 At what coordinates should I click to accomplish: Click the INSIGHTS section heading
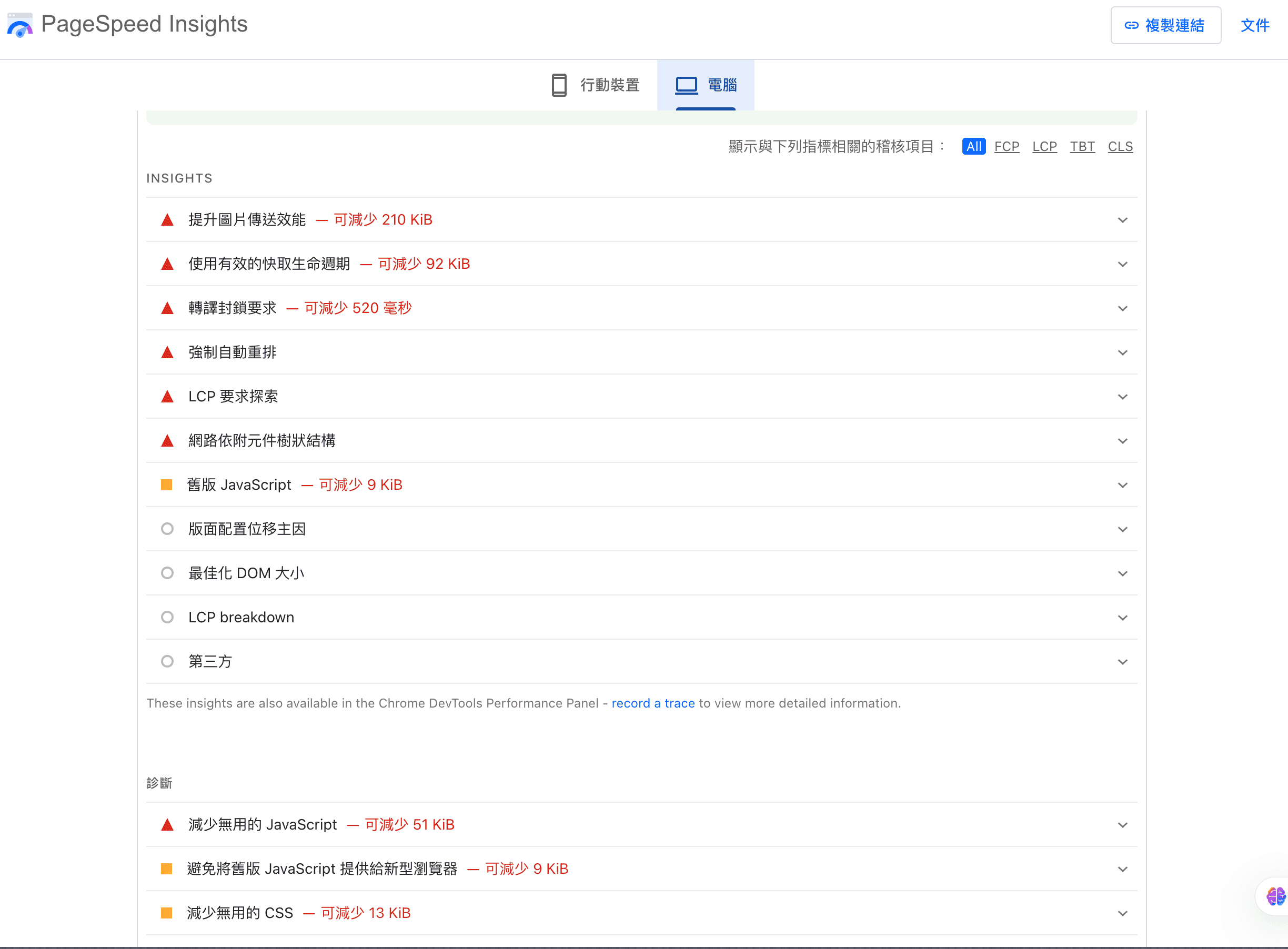point(179,179)
